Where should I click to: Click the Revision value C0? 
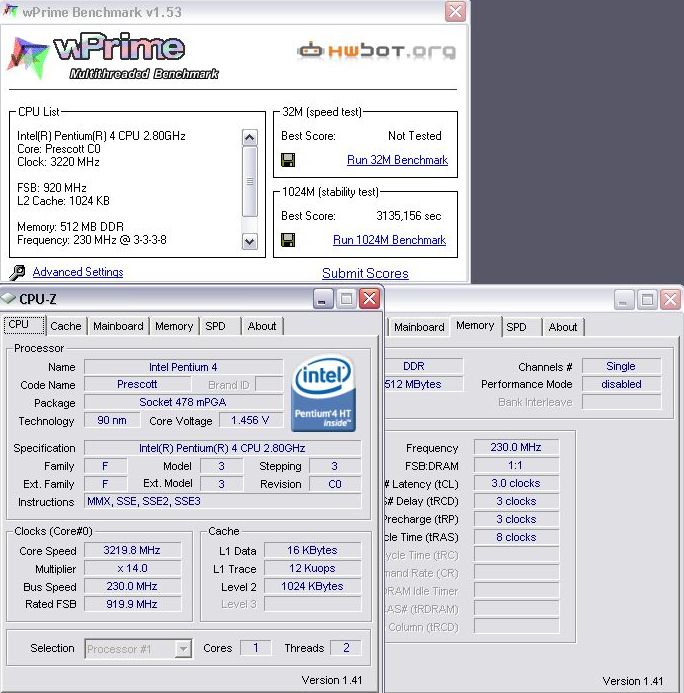[x=335, y=484]
